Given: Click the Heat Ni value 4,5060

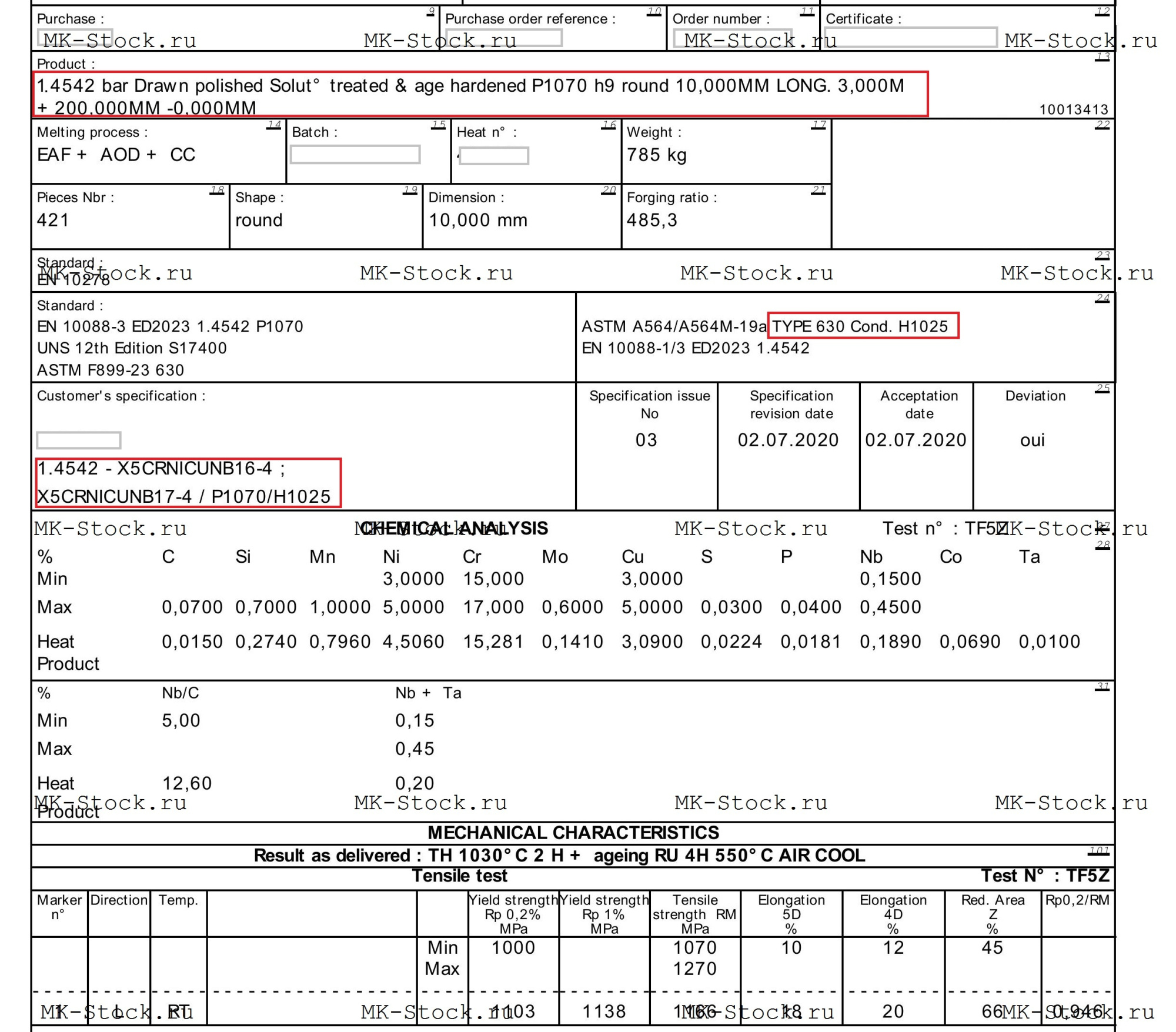Looking at the screenshot, I should (413, 642).
